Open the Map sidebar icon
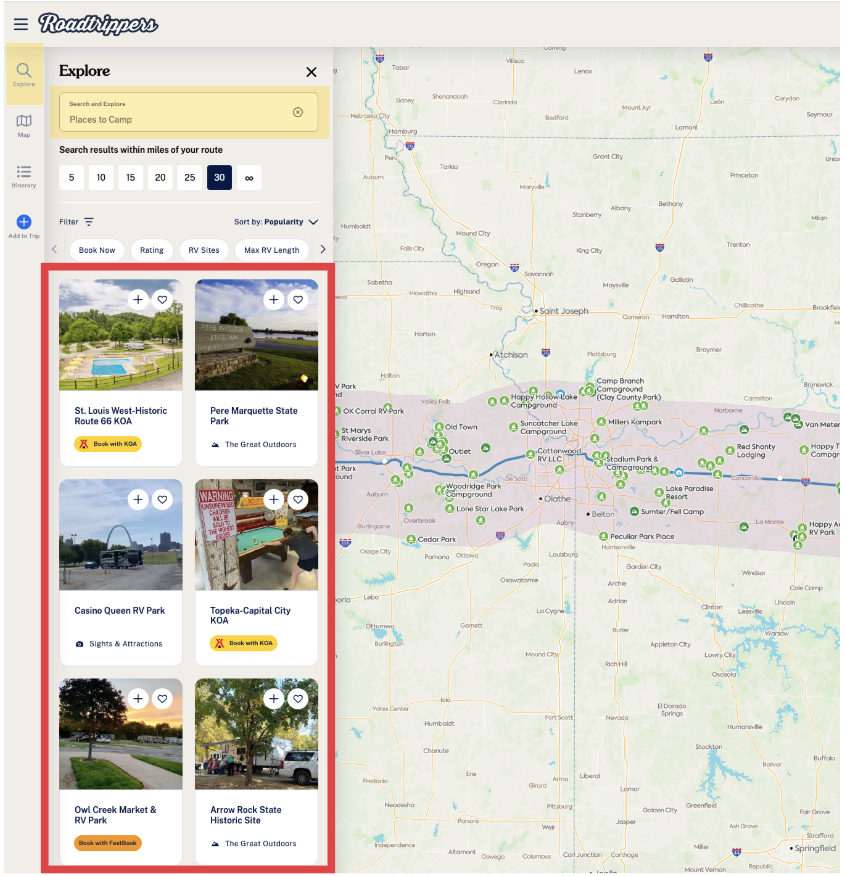 point(24,125)
